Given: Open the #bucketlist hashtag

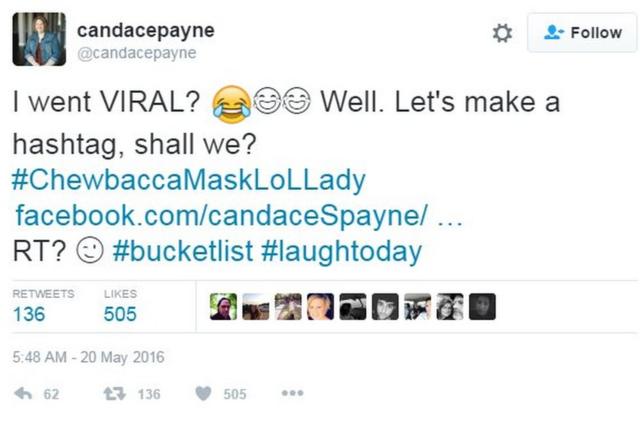Looking at the screenshot, I should tap(182, 251).
